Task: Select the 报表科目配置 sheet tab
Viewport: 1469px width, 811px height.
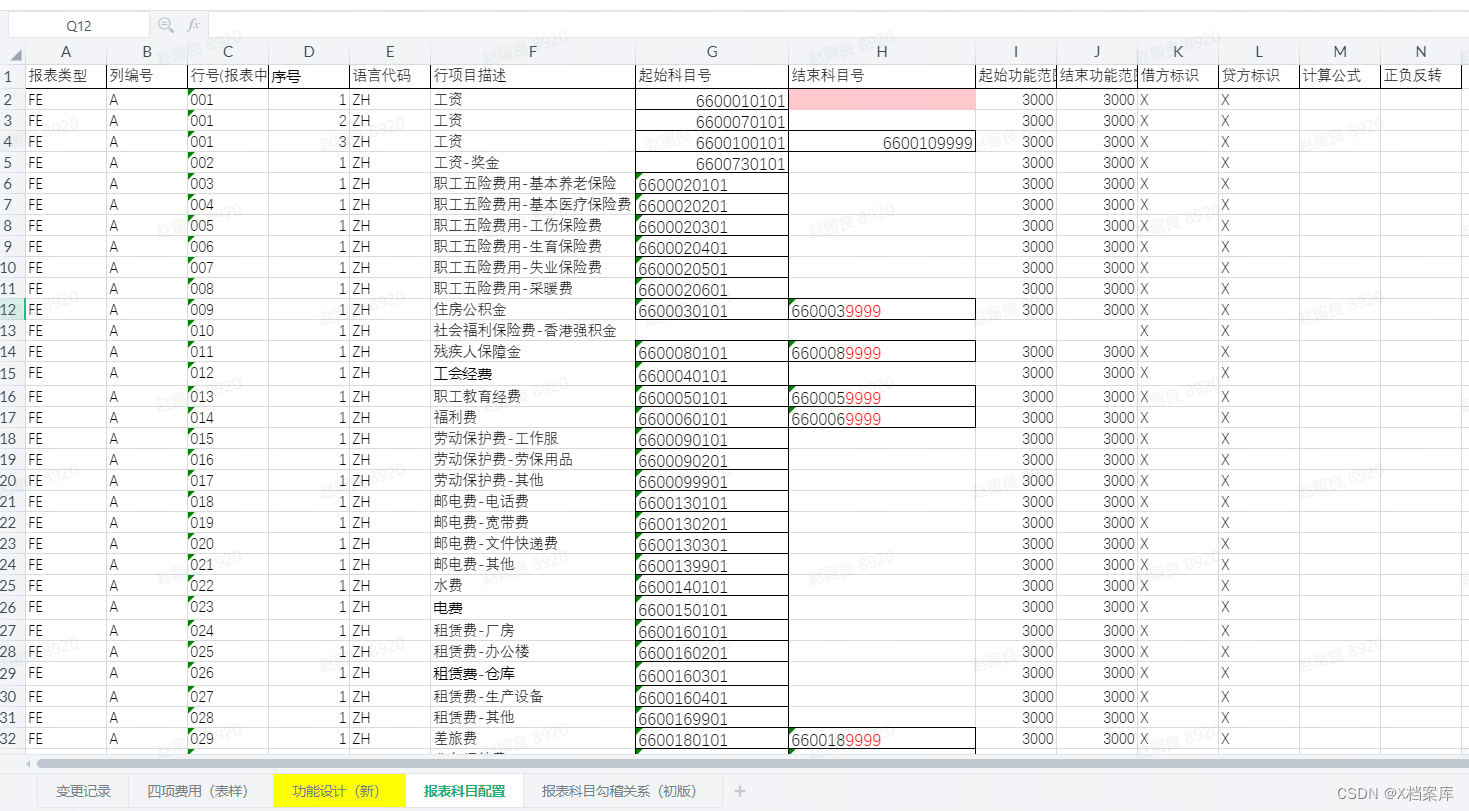Action: click(x=465, y=791)
